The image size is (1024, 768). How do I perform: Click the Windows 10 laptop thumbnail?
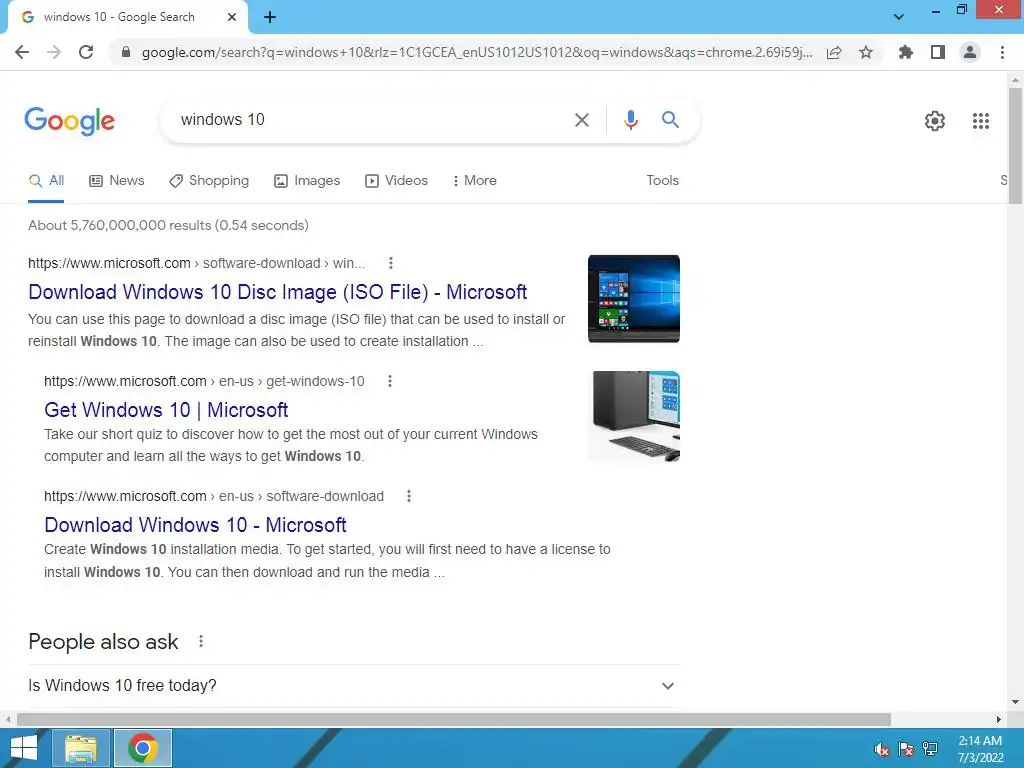(633, 298)
